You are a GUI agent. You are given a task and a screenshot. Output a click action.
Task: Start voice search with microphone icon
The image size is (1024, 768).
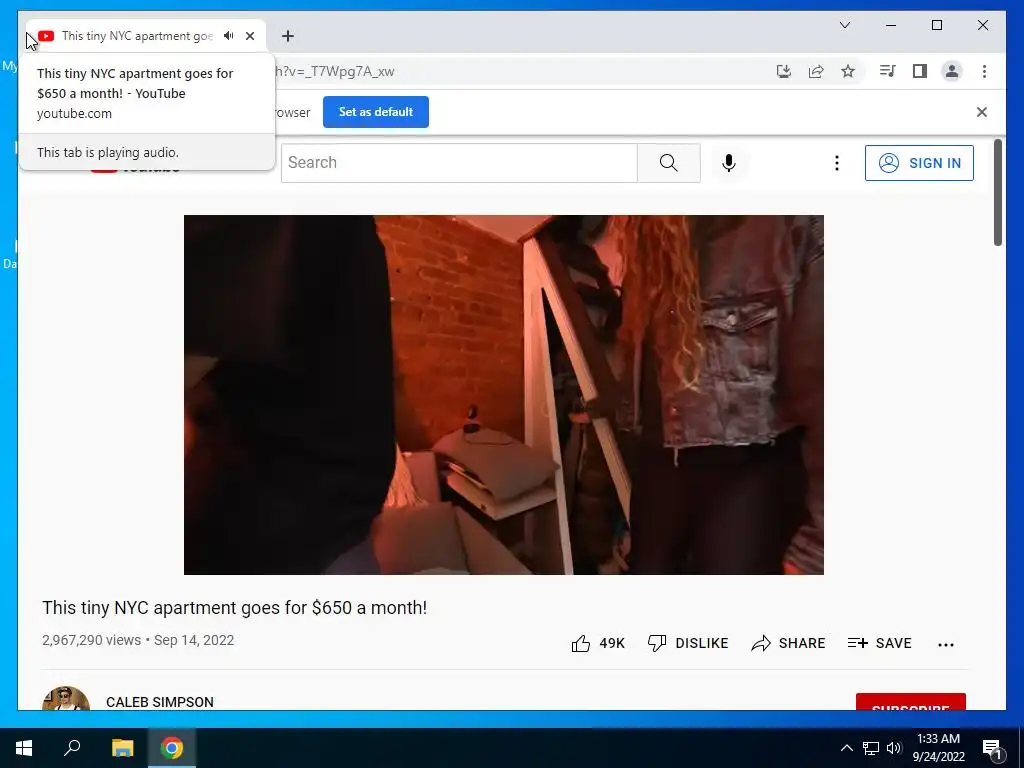point(729,163)
